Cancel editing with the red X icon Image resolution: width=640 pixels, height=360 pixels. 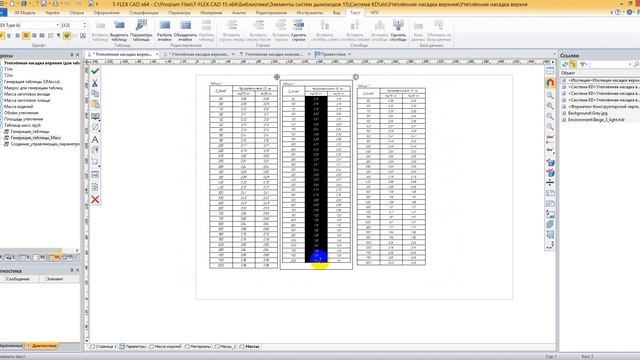[x=95, y=200]
